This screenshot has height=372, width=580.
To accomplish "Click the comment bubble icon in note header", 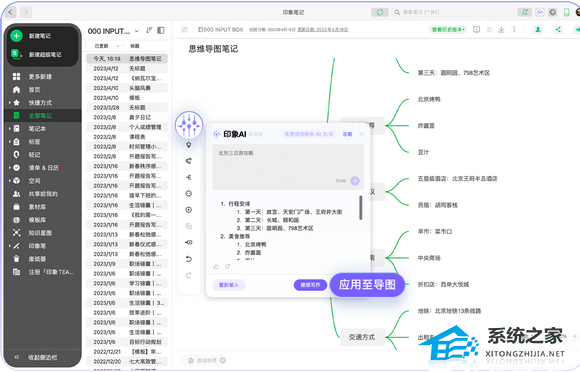I will (x=476, y=30).
